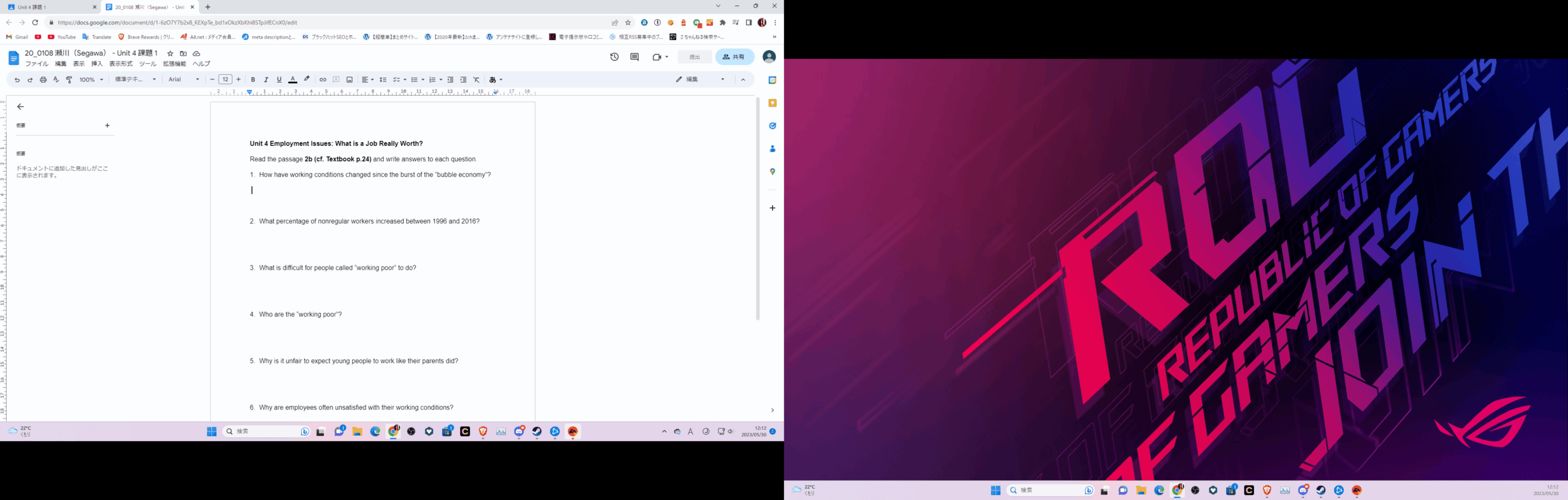Expand the 編集 editing mode dropdown
1568x500 pixels.
coord(700,80)
